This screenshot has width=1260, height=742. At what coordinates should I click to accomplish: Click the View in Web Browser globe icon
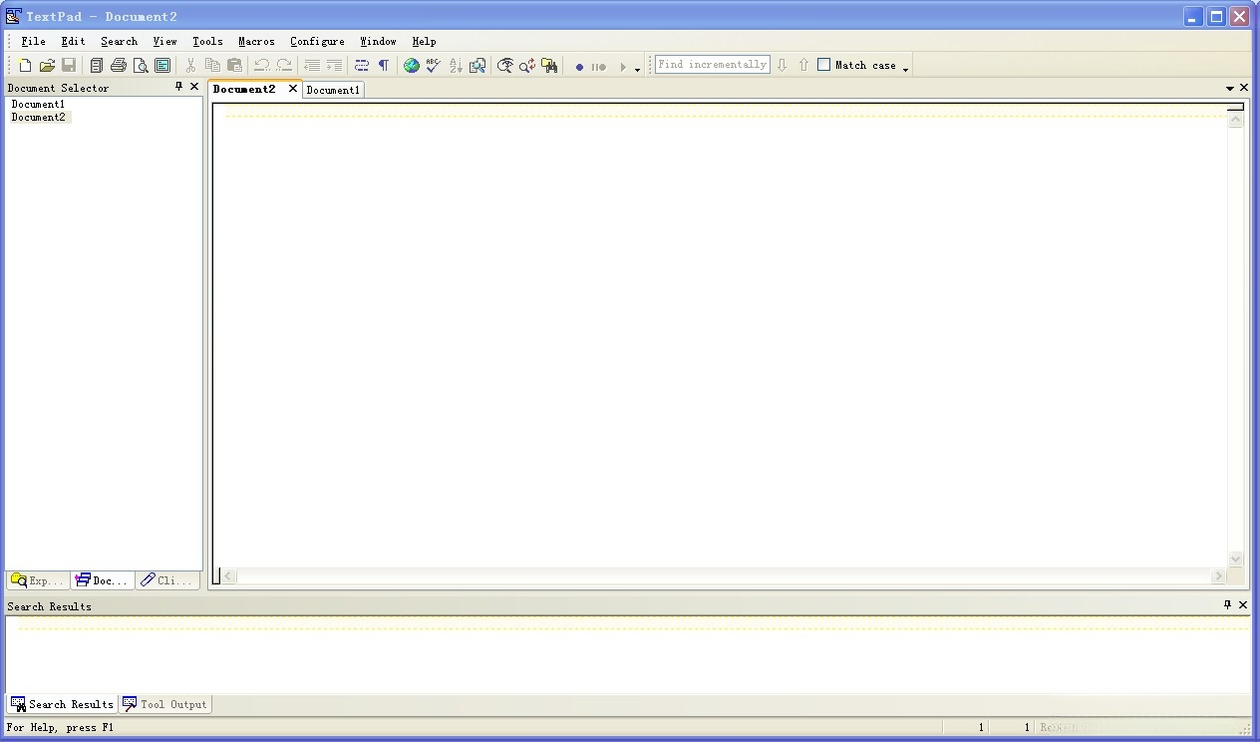click(x=411, y=65)
